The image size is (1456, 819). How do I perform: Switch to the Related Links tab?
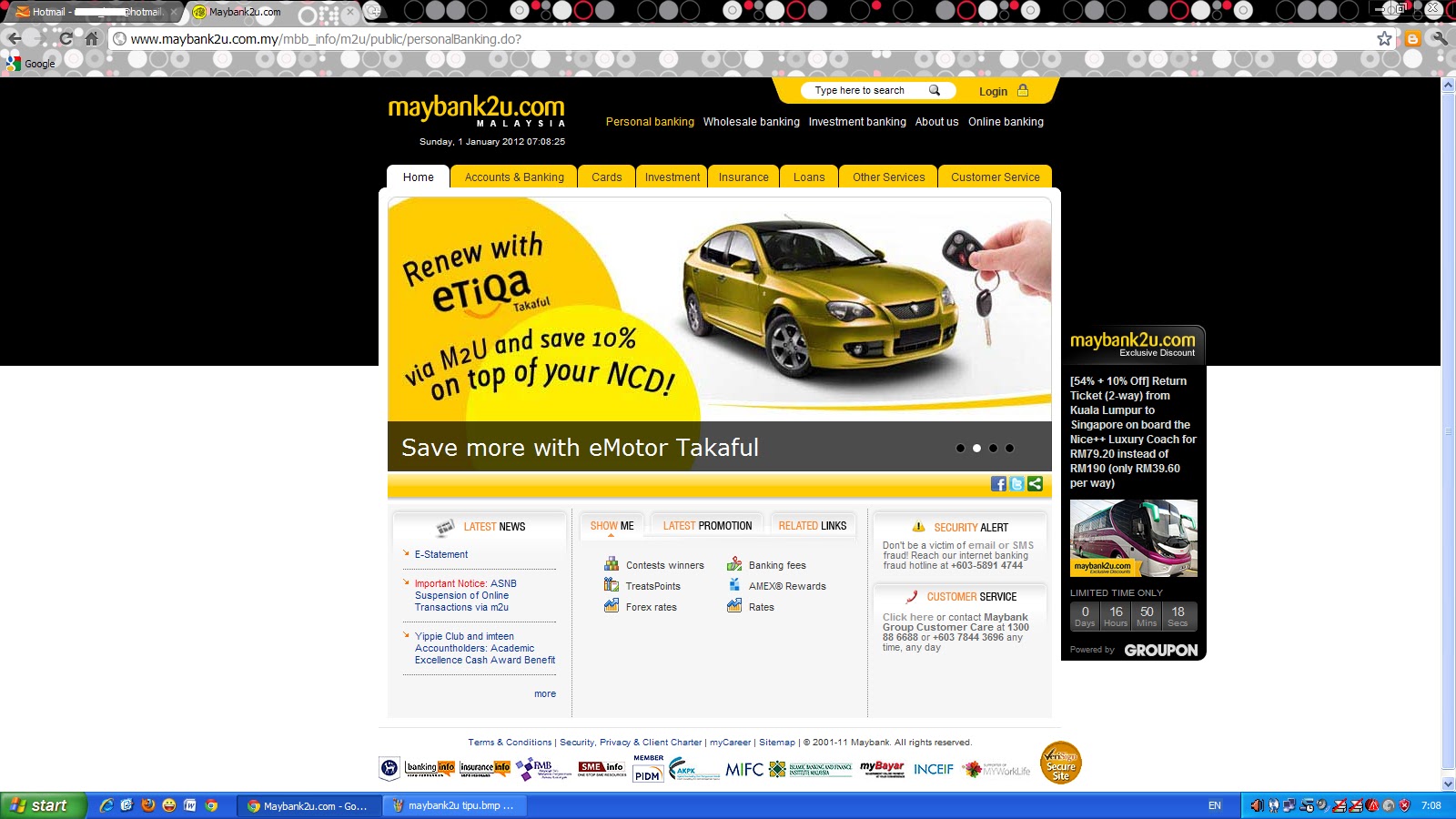pyautogui.click(x=813, y=526)
